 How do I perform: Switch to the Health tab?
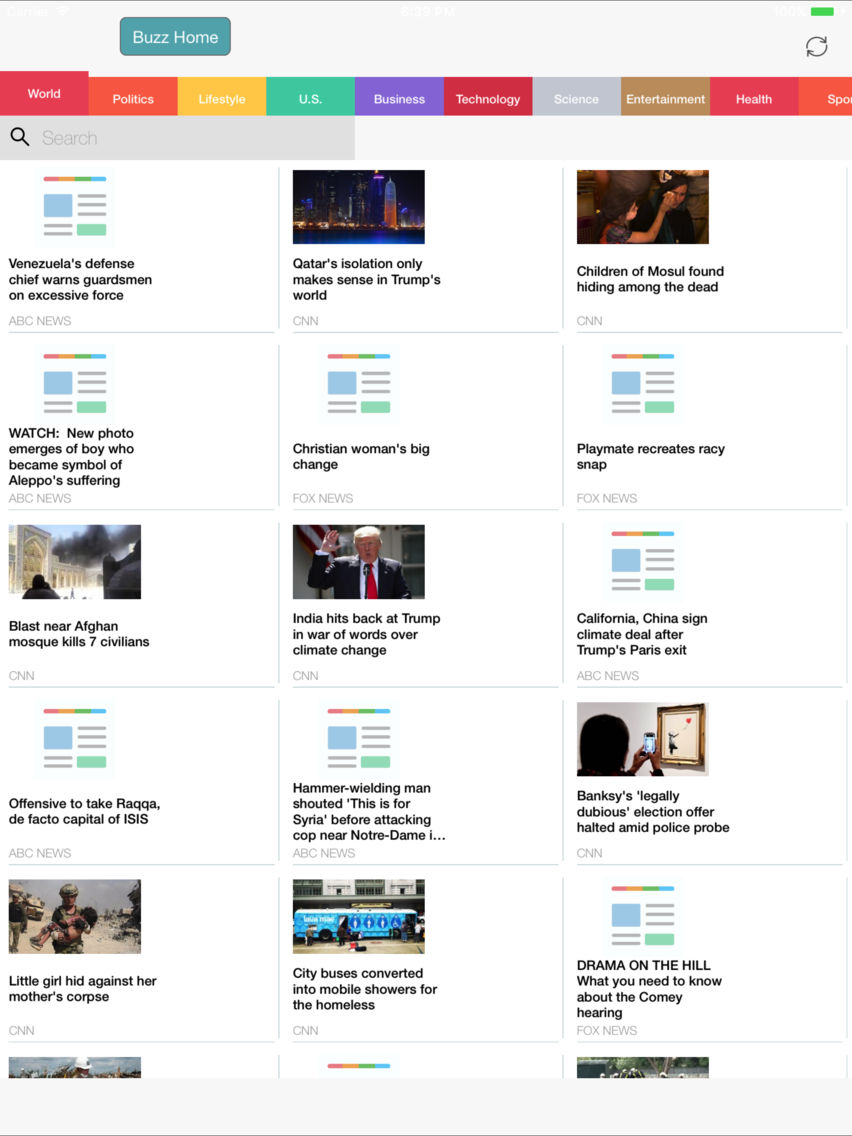click(x=754, y=98)
